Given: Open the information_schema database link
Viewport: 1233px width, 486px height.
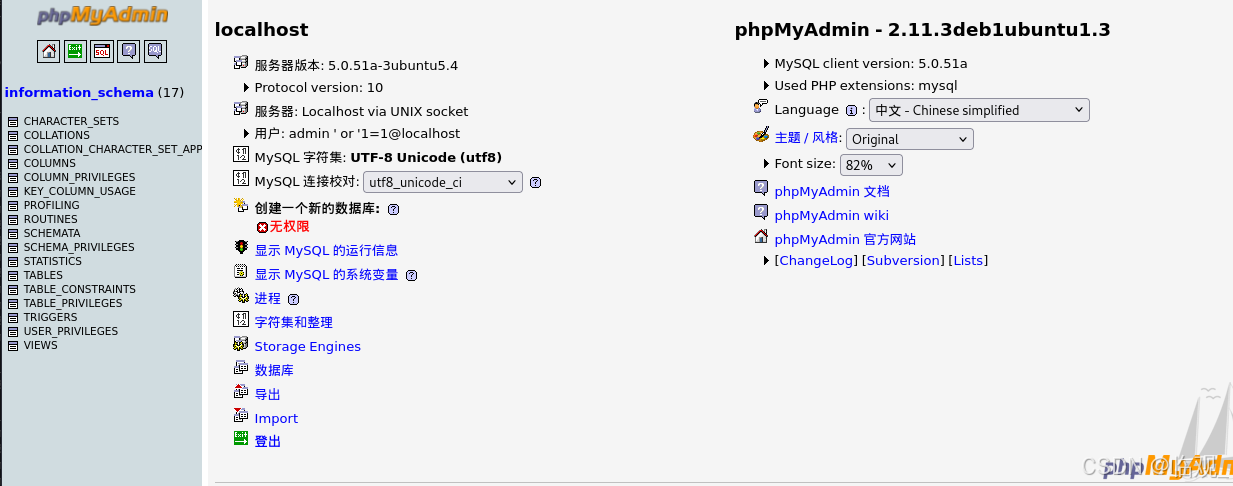Looking at the screenshot, I should tap(79, 92).
